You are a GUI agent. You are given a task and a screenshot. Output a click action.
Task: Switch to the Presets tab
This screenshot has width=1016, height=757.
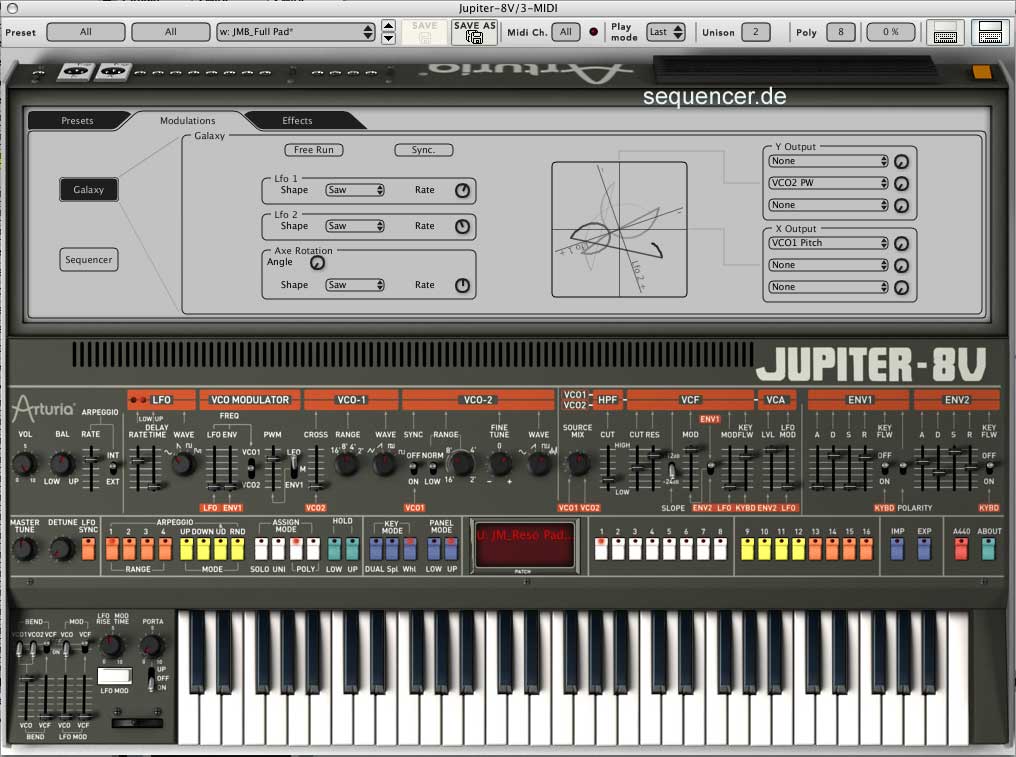[x=77, y=121]
